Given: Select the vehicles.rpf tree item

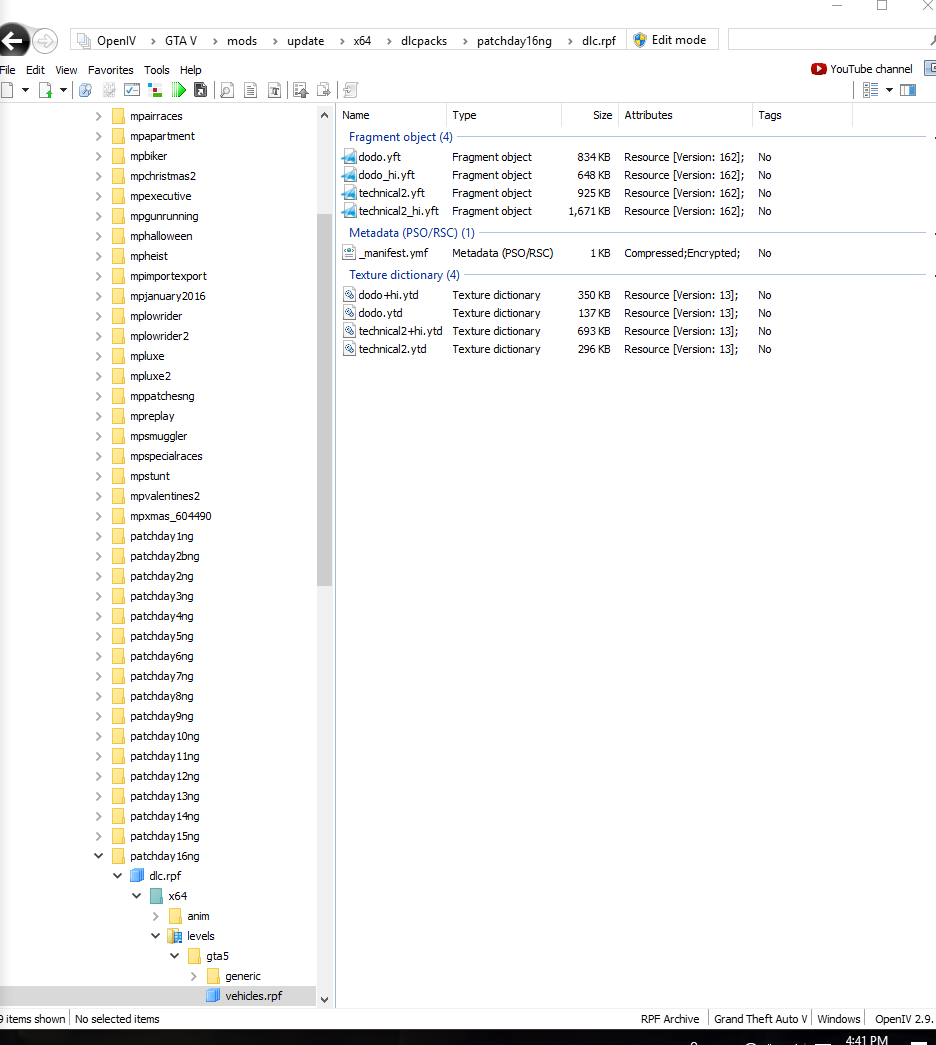Looking at the screenshot, I should 253,996.
